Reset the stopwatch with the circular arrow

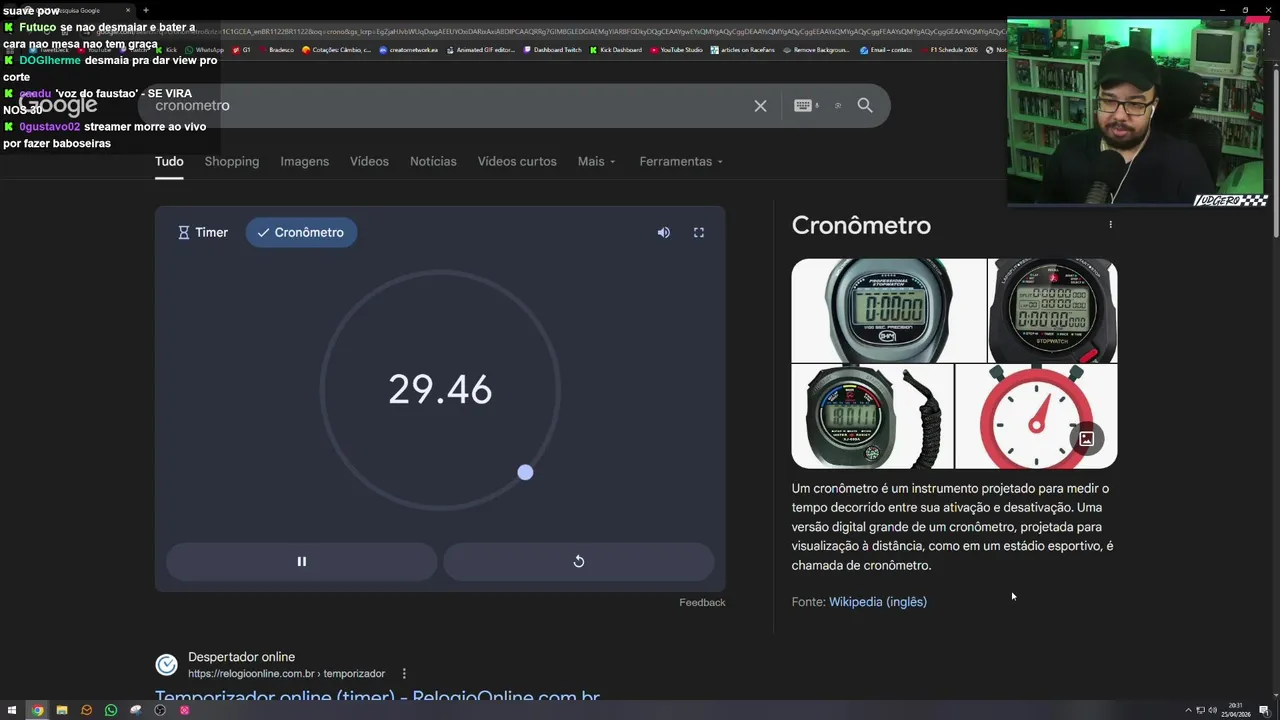pyautogui.click(x=578, y=561)
